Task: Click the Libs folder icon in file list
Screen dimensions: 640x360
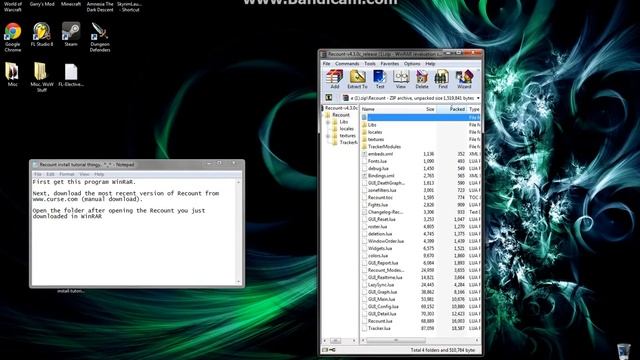Action: (364, 124)
